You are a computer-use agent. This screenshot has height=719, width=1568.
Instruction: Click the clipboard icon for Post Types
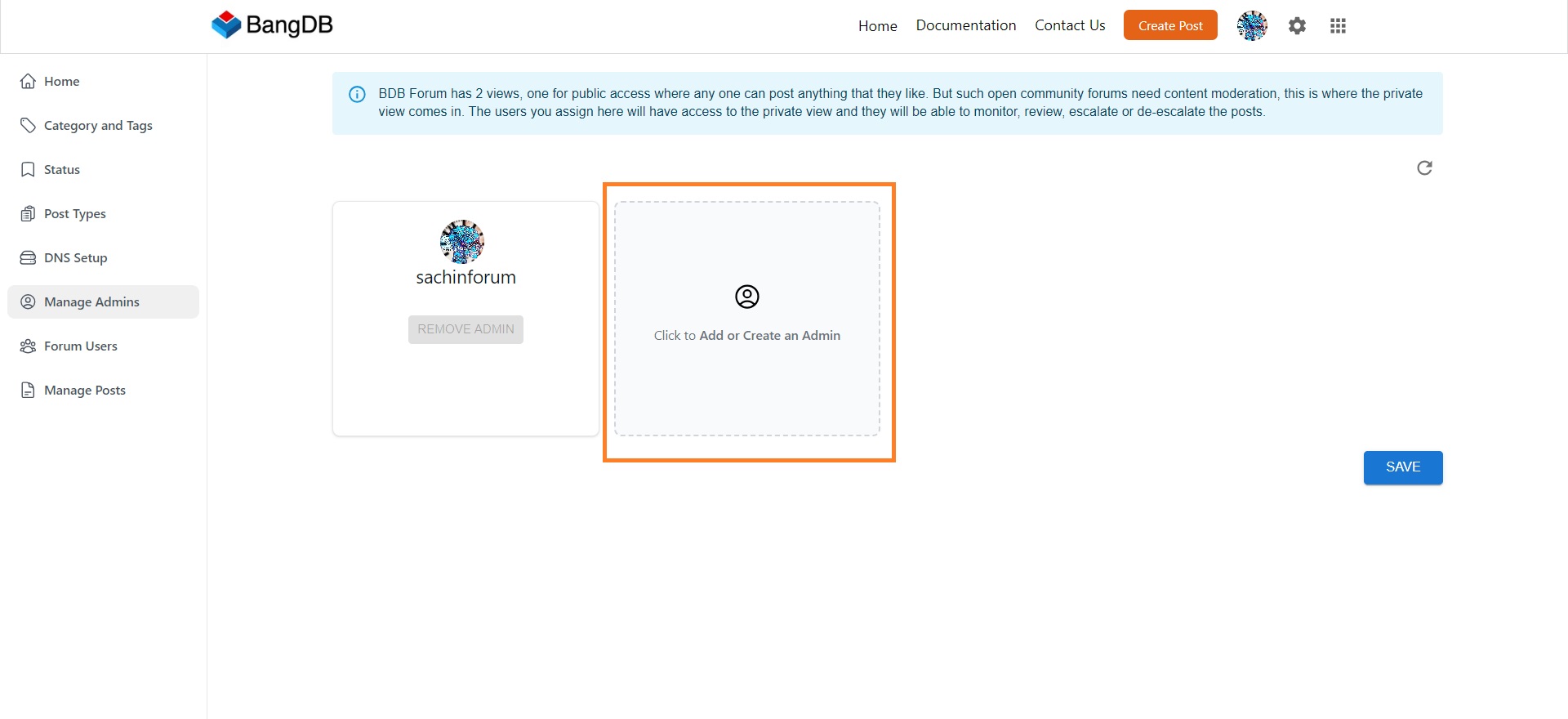tap(28, 213)
